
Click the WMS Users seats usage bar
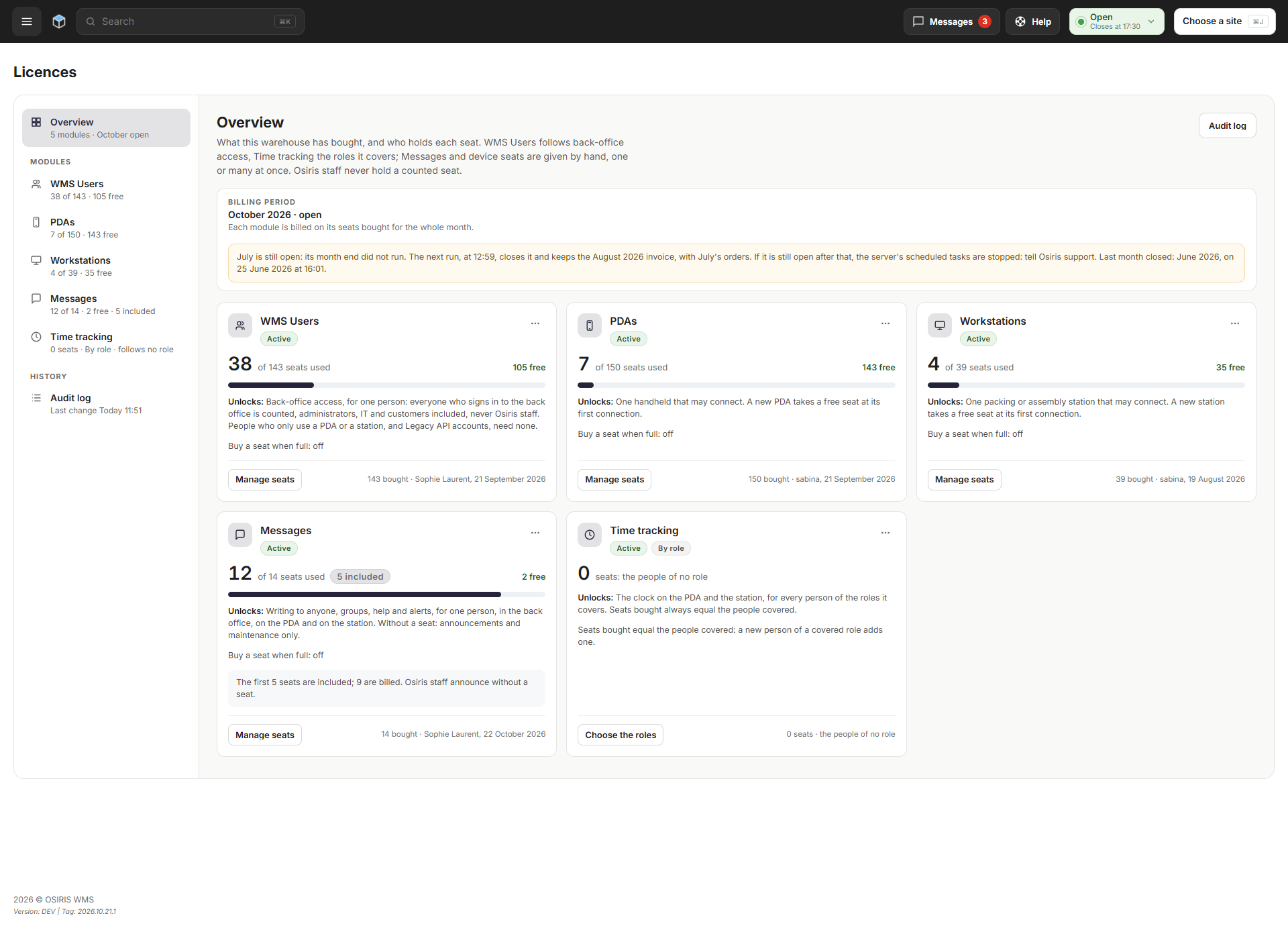pyautogui.click(x=386, y=385)
